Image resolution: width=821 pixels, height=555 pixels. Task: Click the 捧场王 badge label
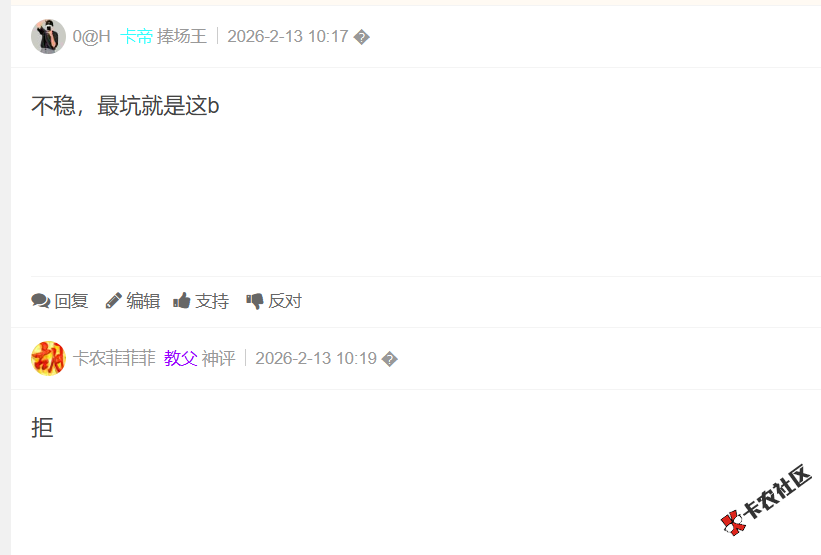182,37
